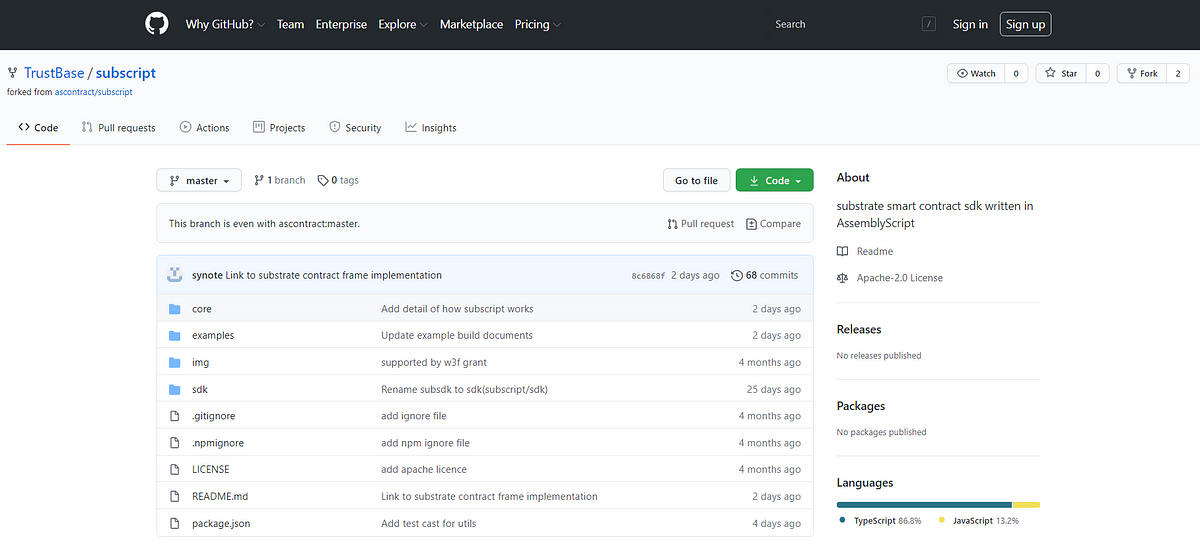Viewport: 1200px width, 548px height.
Task: Click the Go to file button
Action: point(696,181)
